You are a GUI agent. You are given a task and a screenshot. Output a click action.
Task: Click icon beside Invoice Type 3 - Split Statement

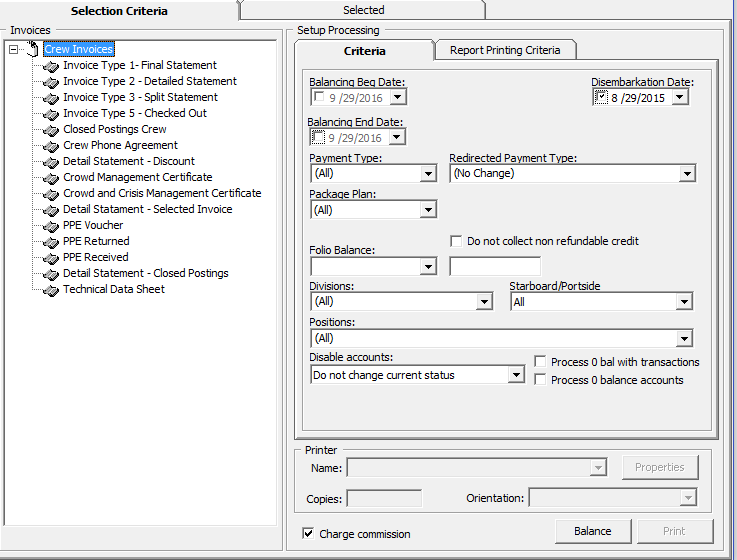51,98
